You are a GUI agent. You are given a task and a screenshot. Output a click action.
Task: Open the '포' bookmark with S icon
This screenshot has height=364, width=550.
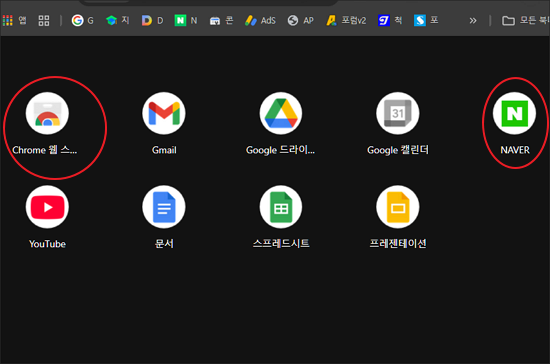coord(426,20)
